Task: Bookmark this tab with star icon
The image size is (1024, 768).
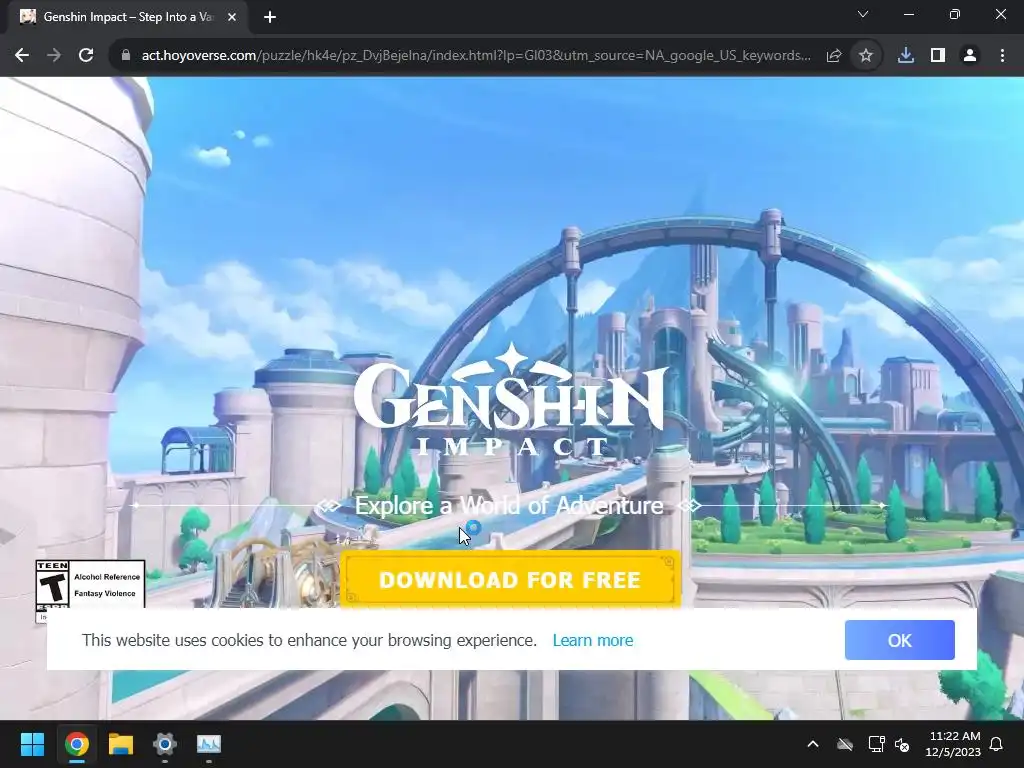Action: coord(865,56)
